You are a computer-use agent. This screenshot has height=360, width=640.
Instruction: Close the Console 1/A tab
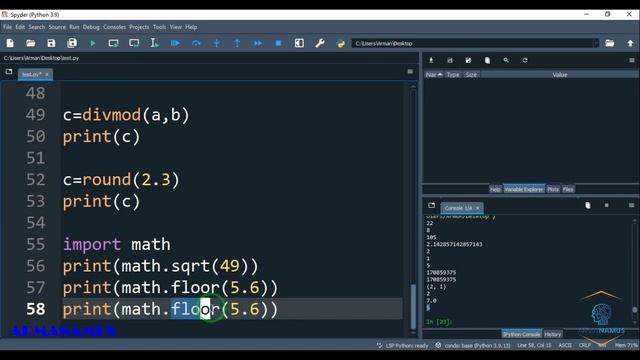pyautogui.click(x=478, y=208)
